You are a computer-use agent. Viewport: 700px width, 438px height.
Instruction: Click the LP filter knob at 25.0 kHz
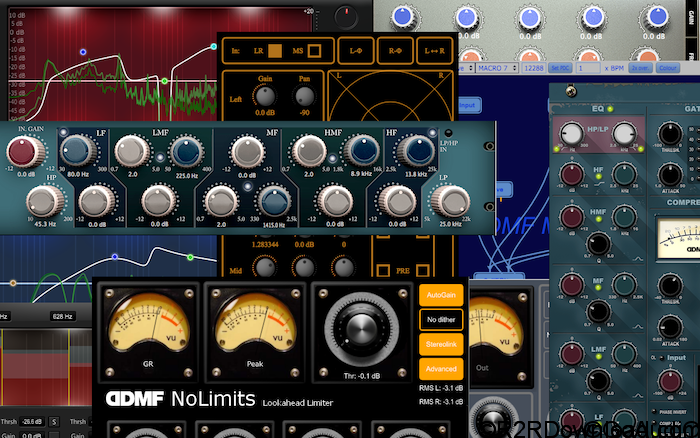coord(450,201)
